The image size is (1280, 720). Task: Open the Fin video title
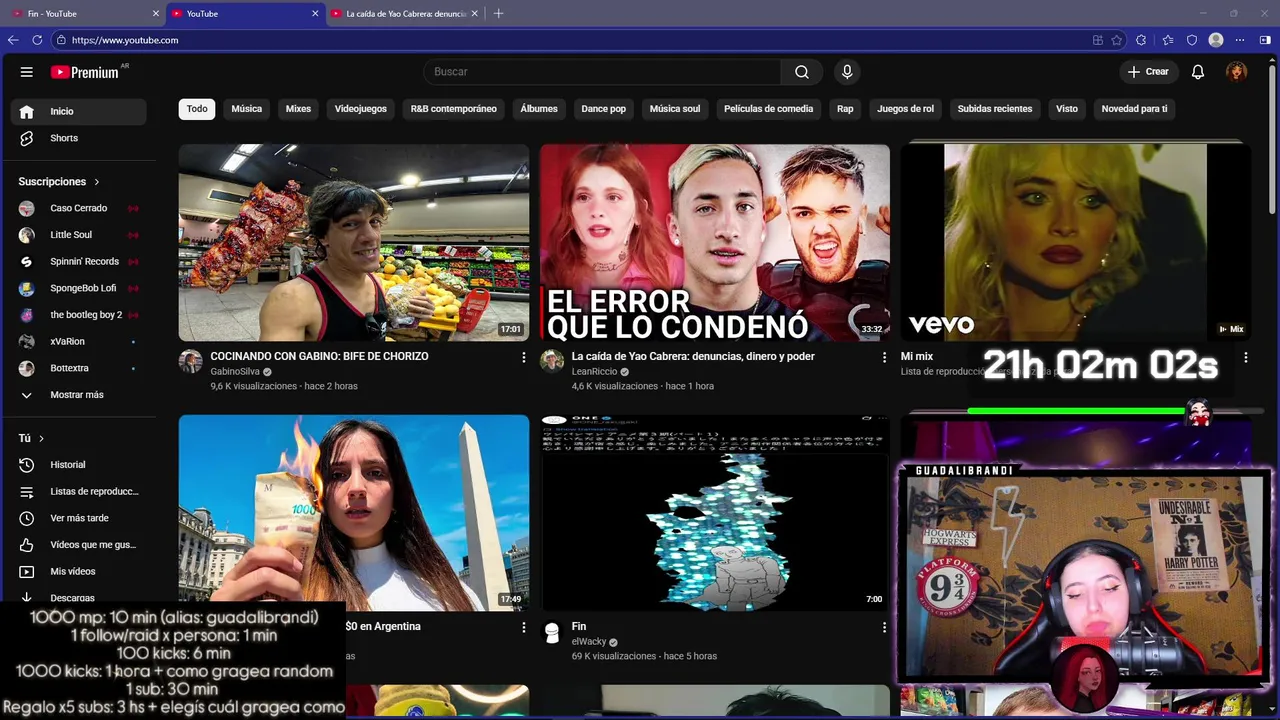click(579, 626)
